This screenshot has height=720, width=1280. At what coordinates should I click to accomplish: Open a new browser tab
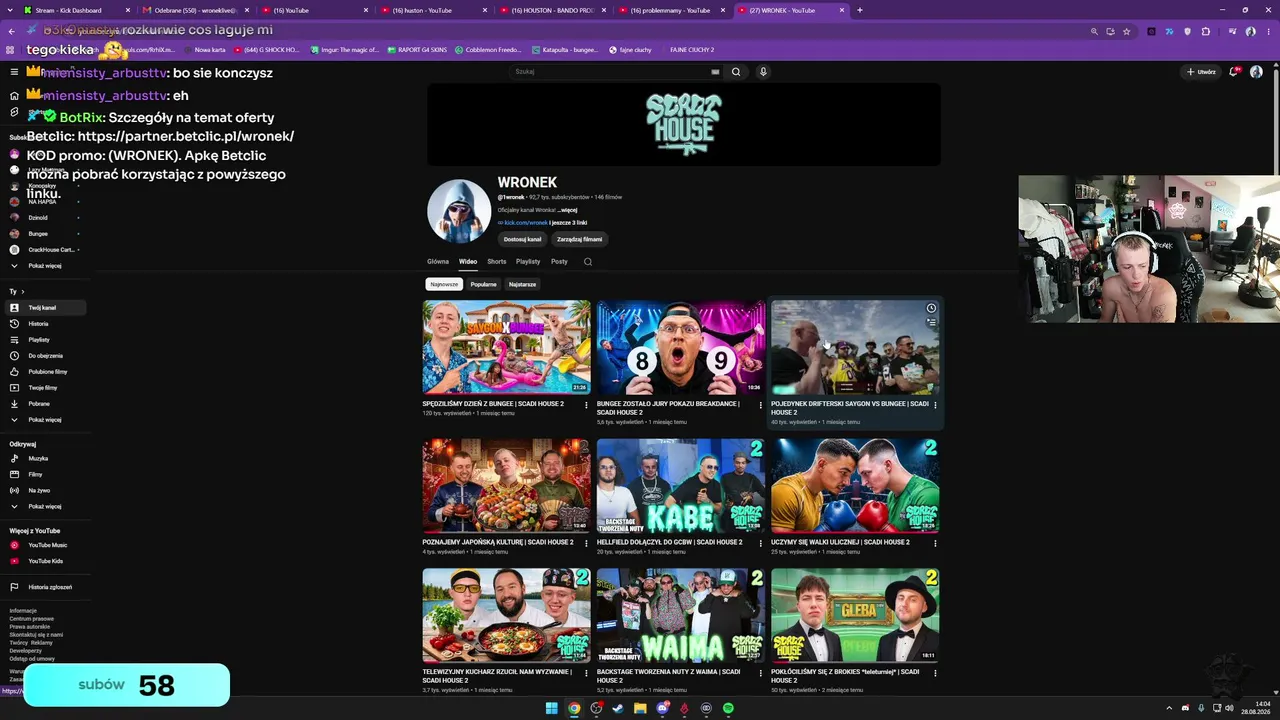tap(860, 10)
